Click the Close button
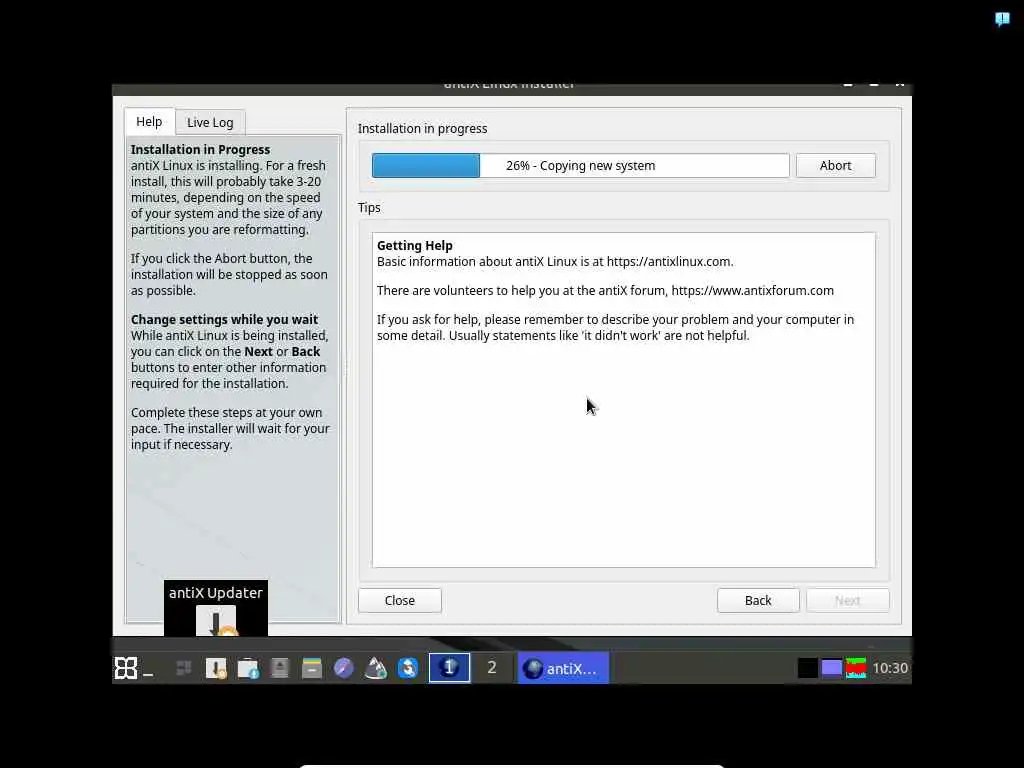Screen dimensions: 1024x768 coord(400,600)
